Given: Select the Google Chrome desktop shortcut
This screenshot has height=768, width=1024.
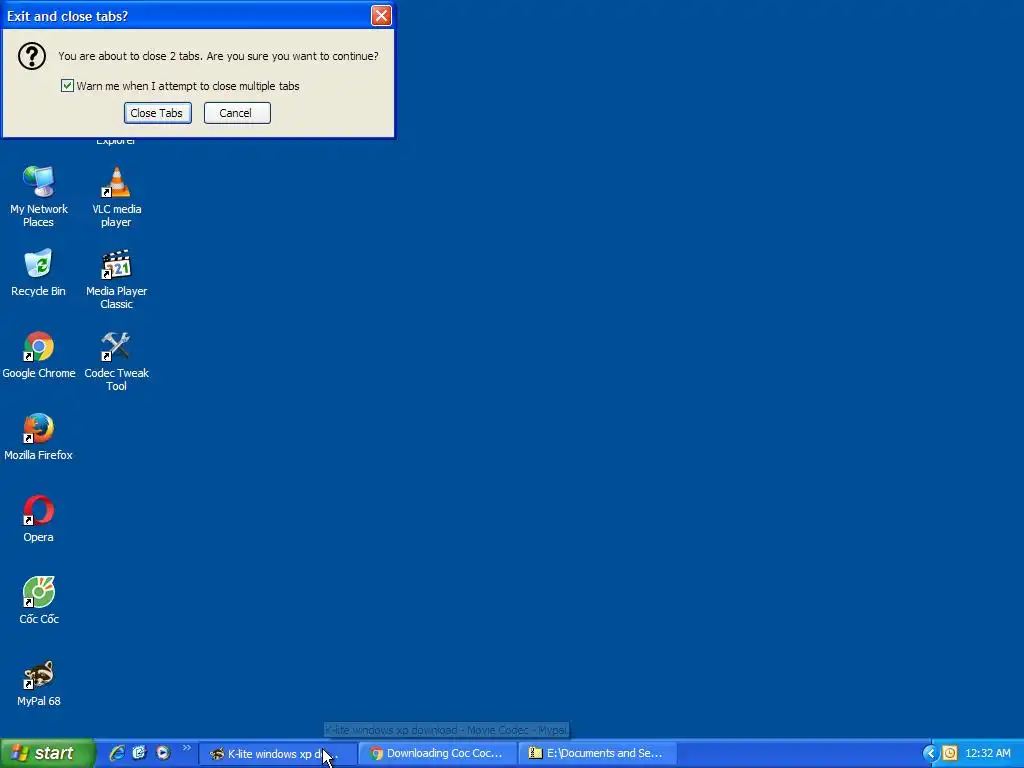Looking at the screenshot, I should pos(39,355).
